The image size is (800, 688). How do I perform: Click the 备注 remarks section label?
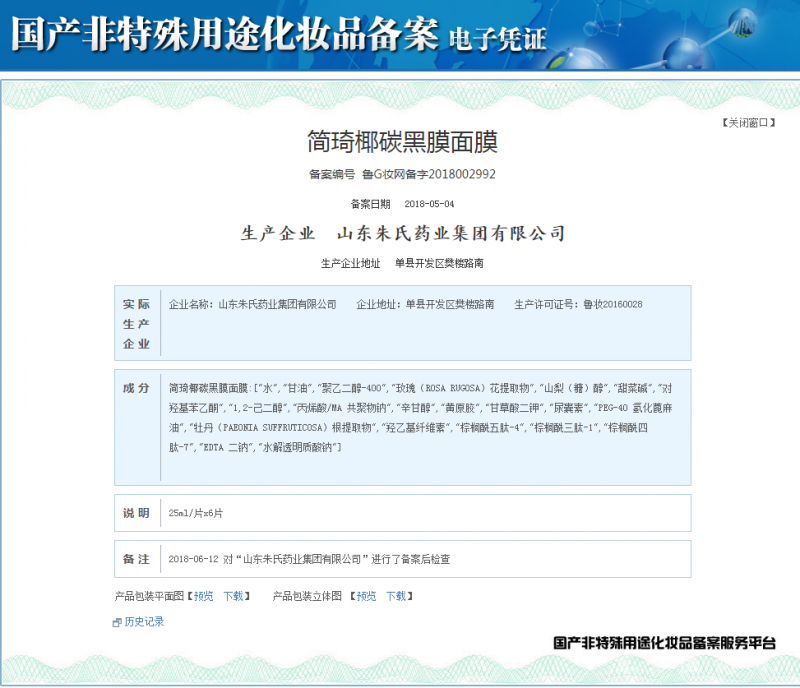[x=136, y=559]
